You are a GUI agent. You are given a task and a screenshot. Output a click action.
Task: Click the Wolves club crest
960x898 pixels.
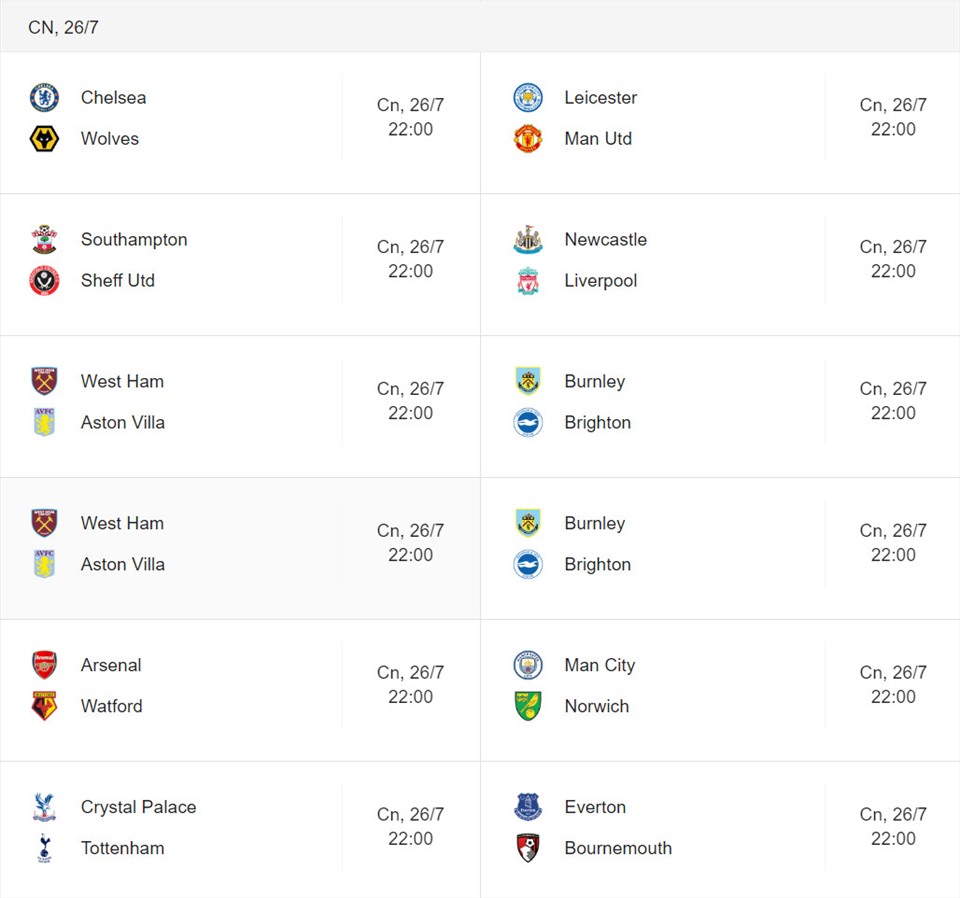pyautogui.click(x=44, y=138)
